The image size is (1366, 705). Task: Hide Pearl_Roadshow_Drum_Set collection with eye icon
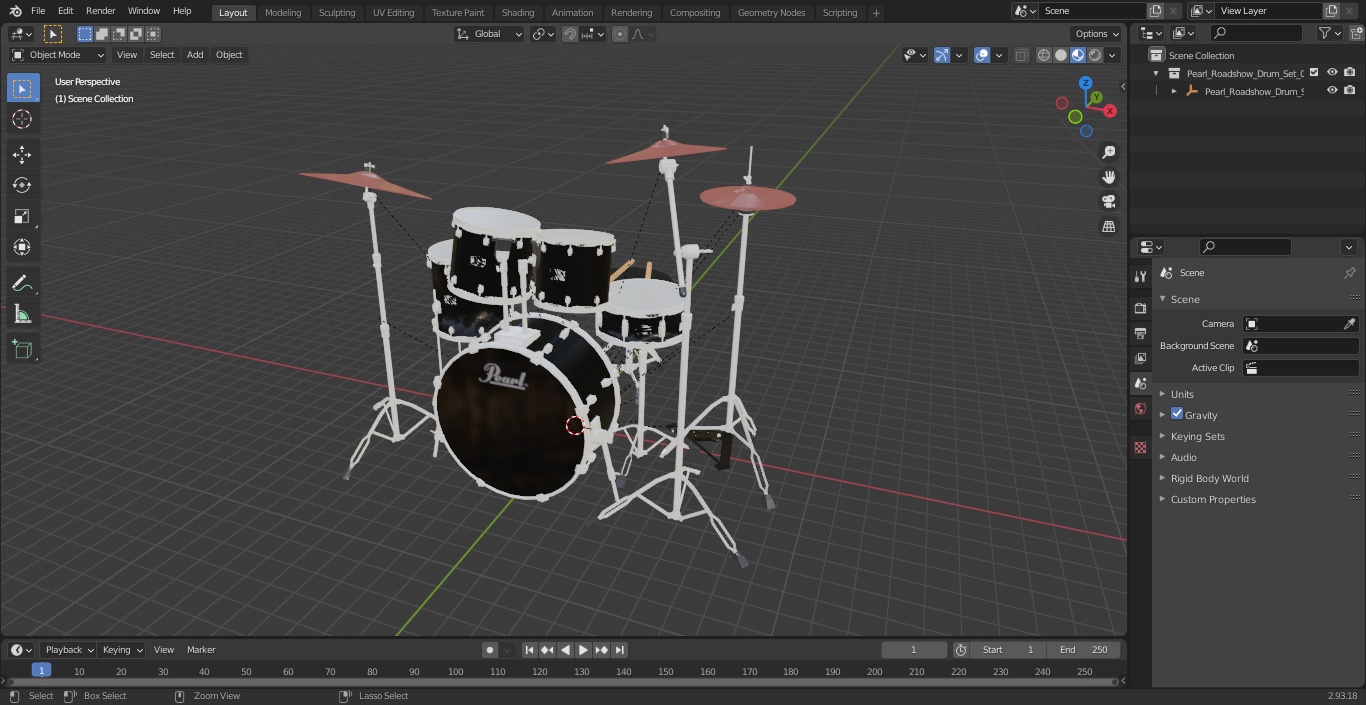[1332, 73]
